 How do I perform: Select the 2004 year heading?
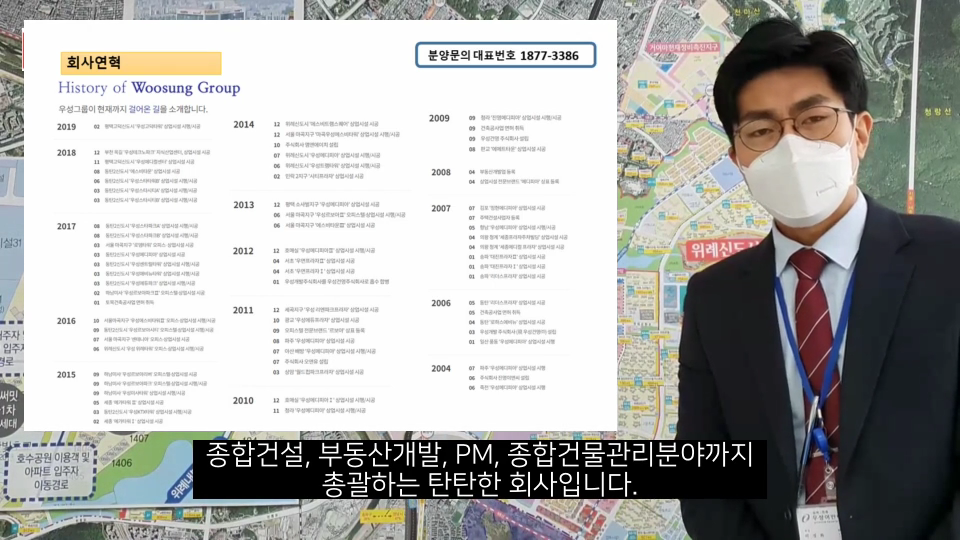441,369
